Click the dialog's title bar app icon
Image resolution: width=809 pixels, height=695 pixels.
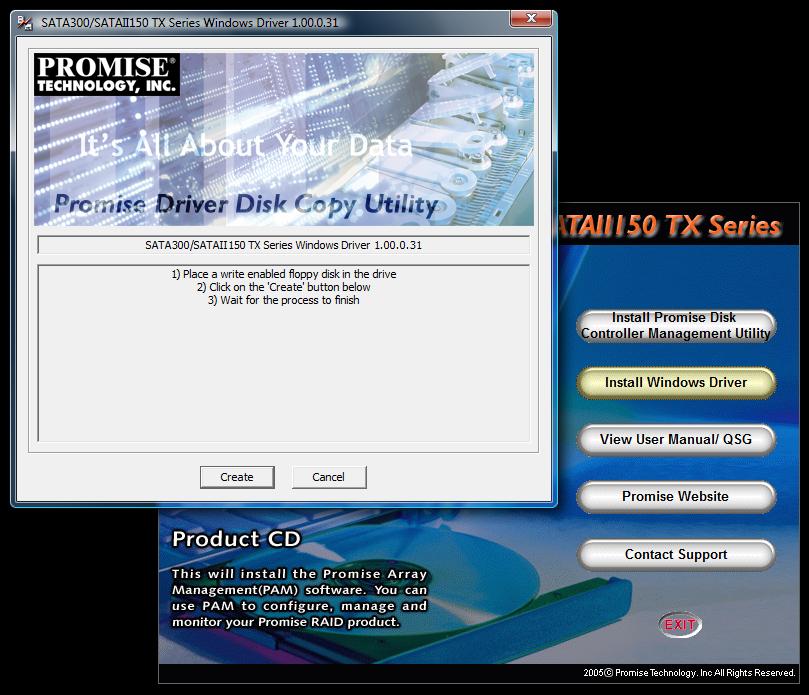[x=27, y=21]
